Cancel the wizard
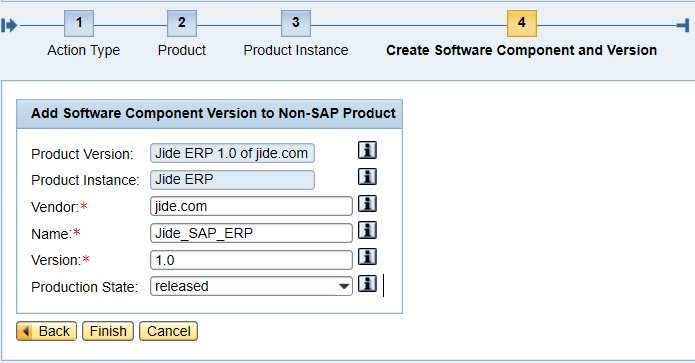The image size is (695, 363). point(168,331)
